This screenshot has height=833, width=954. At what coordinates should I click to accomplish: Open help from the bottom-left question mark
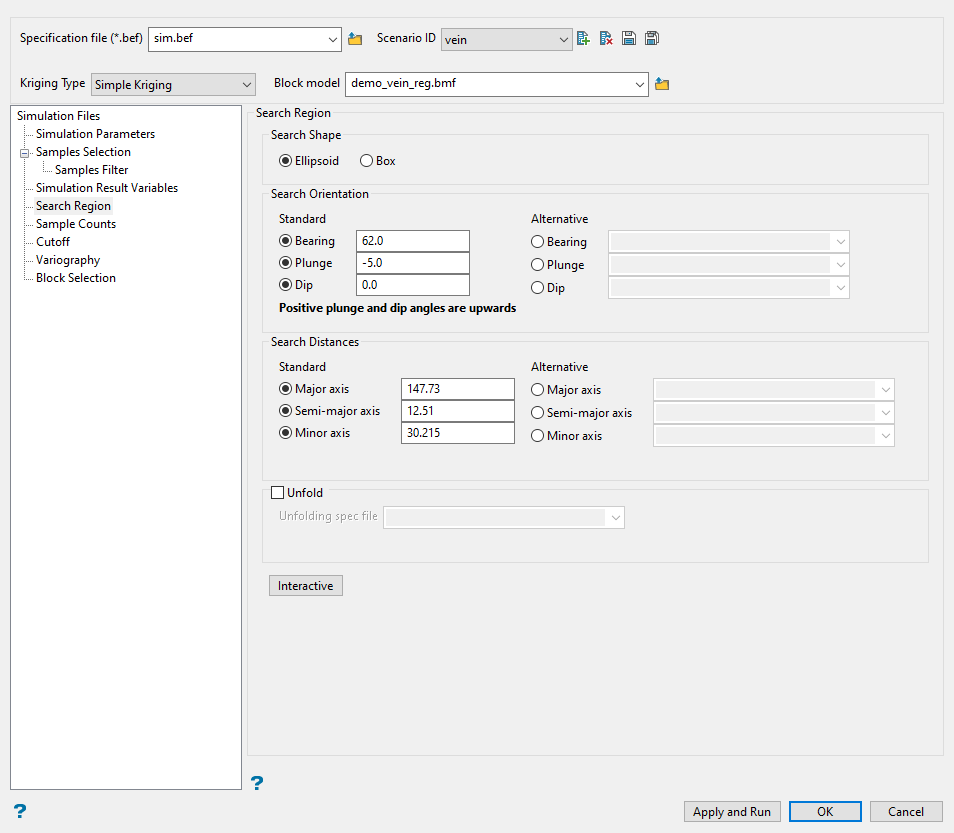tap(19, 810)
